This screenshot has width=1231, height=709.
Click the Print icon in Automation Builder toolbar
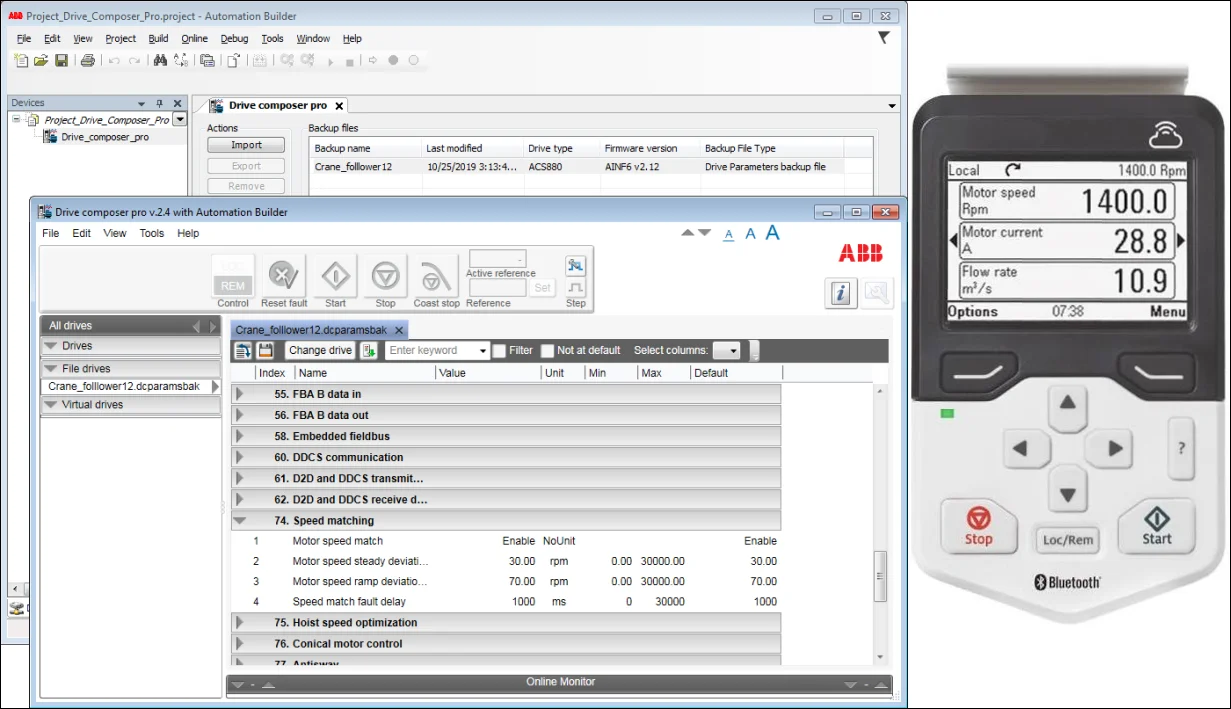(x=87, y=61)
